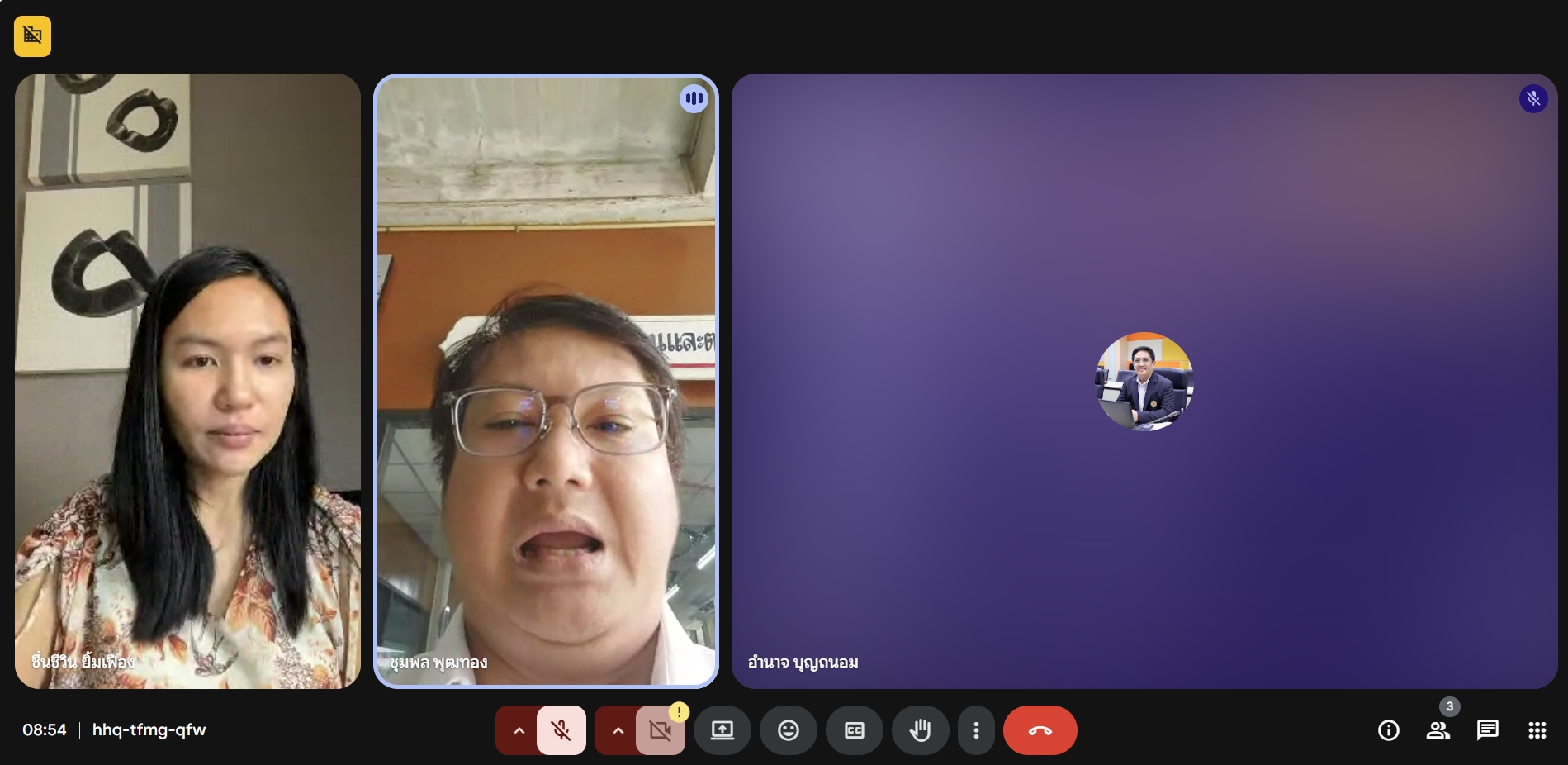This screenshot has height=765, width=1568.
Task: Select the left participant's video tile
Action: tap(187, 381)
